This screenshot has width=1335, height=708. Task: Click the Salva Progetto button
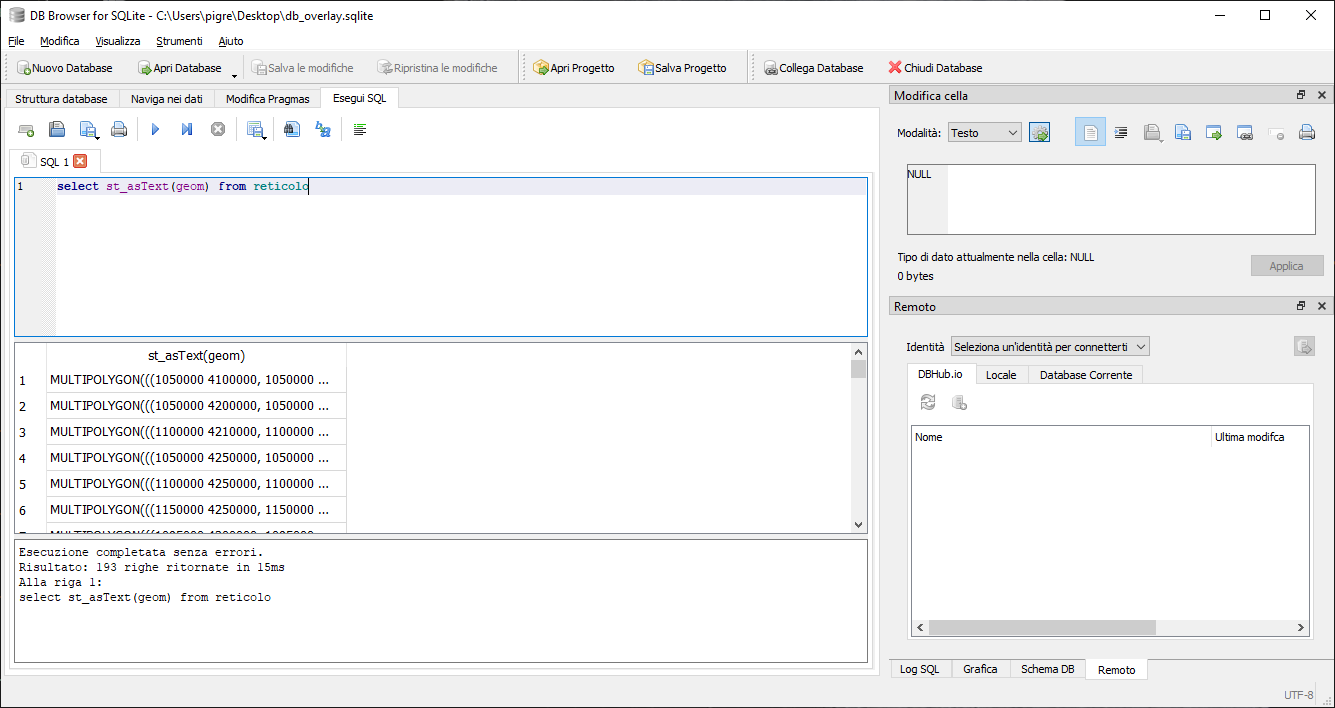(x=682, y=68)
